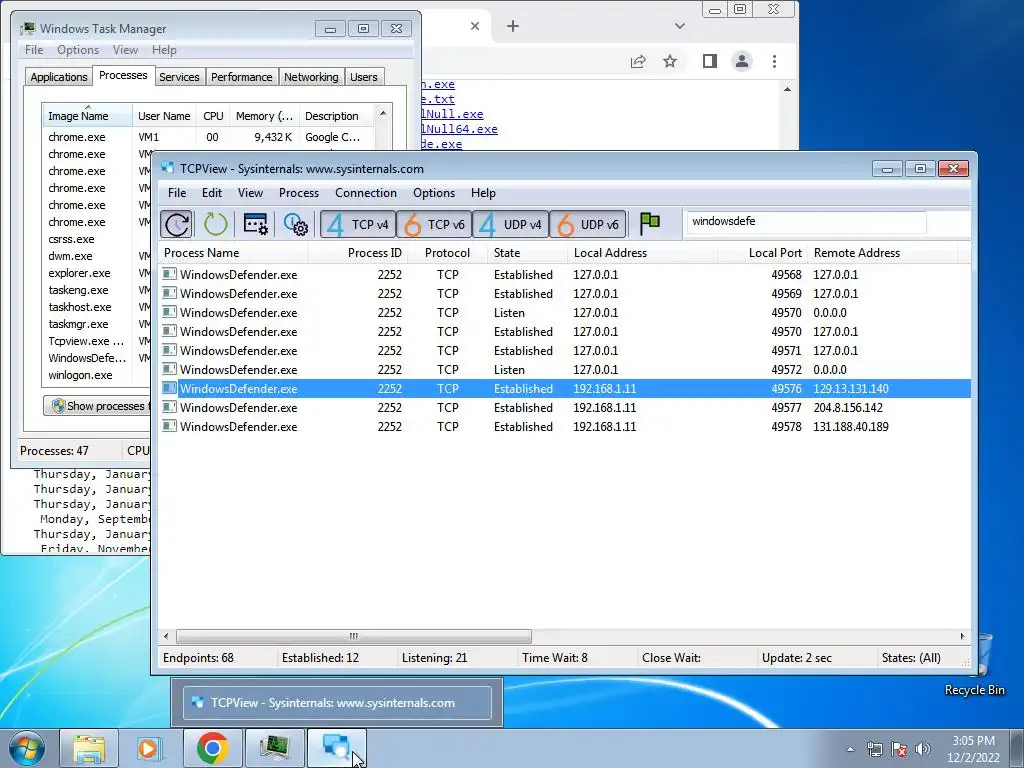The image size is (1024, 768).
Task: Open a new Chrome tab with plus button
Action: click(x=513, y=26)
